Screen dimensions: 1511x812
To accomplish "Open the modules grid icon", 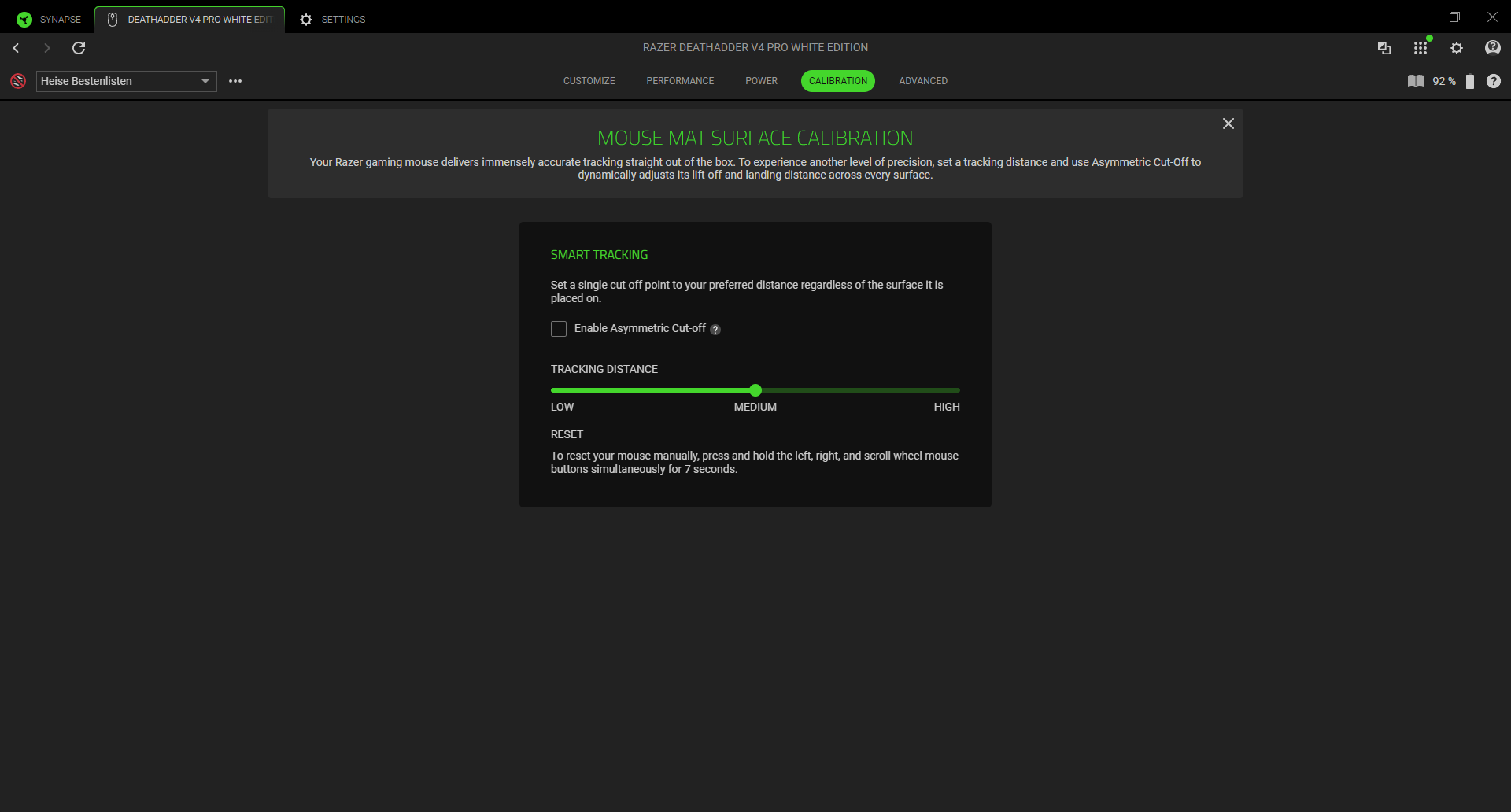I will click(x=1420, y=48).
